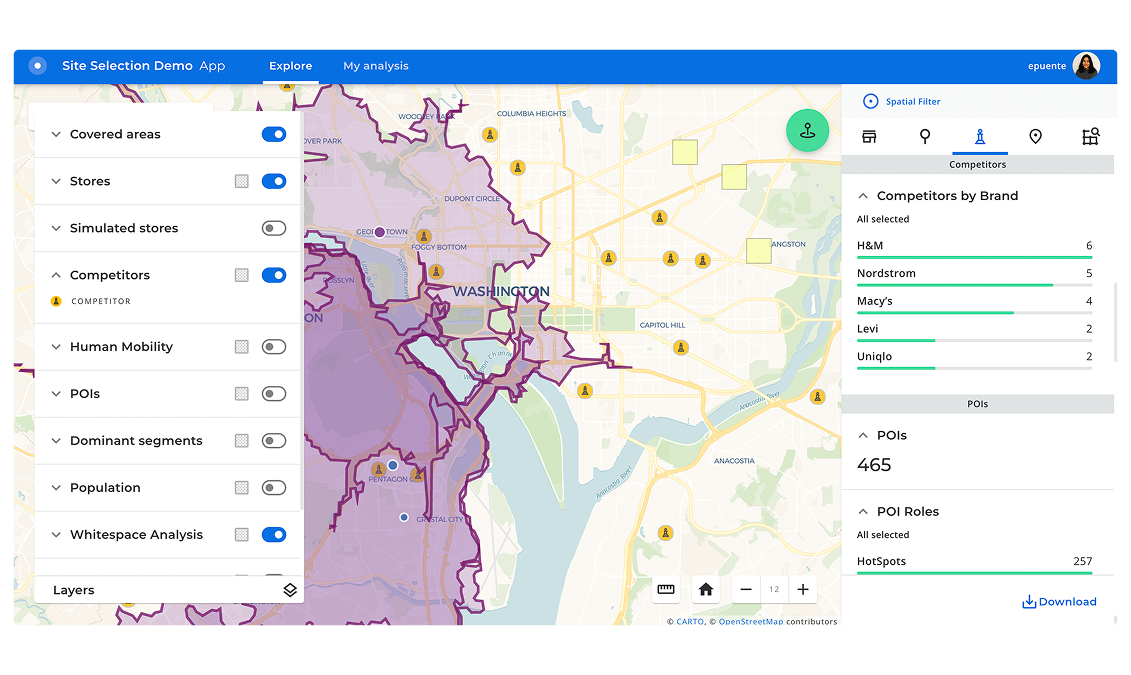Open the Explore tab
This screenshot has height=675, width=1131.
click(x=291, y=66)
